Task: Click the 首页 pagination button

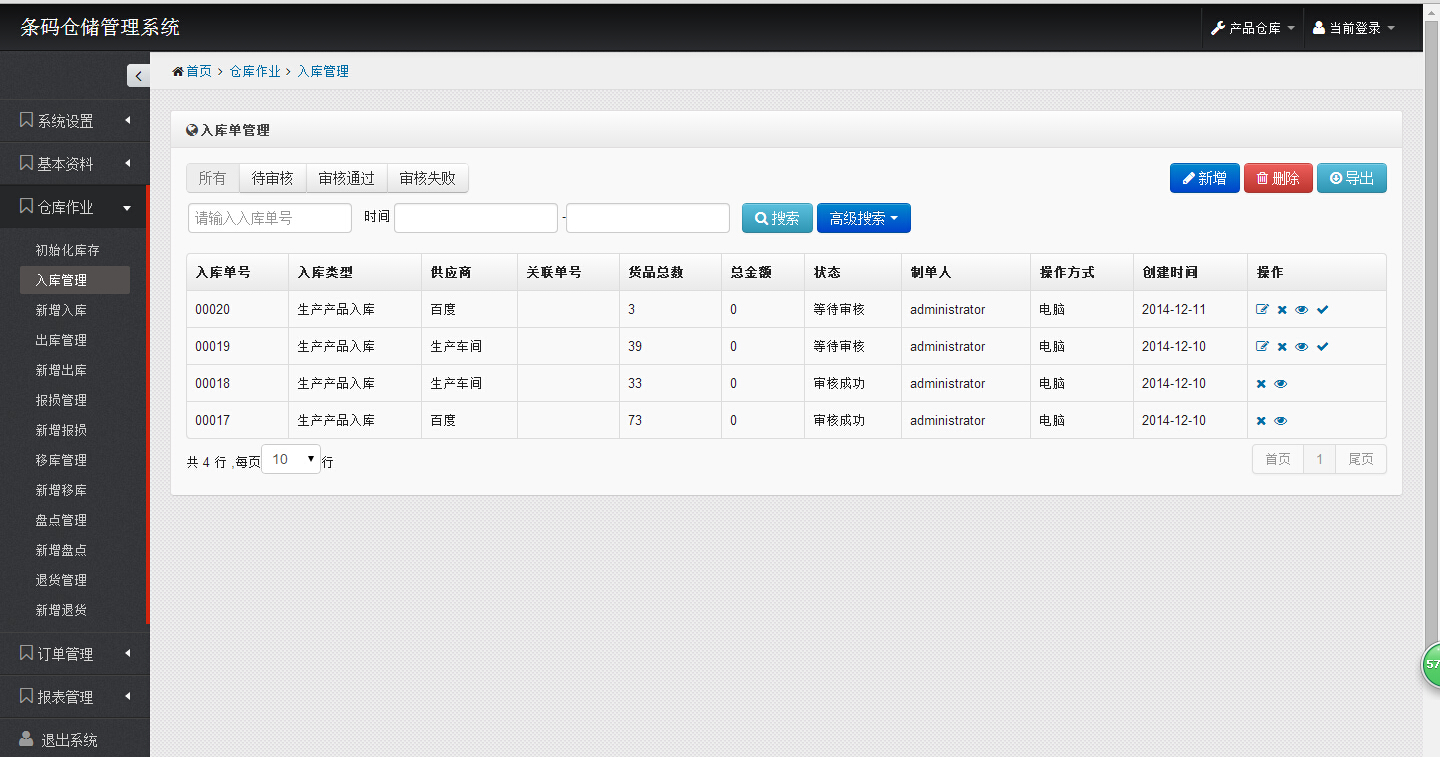Action: [1278, 459]
